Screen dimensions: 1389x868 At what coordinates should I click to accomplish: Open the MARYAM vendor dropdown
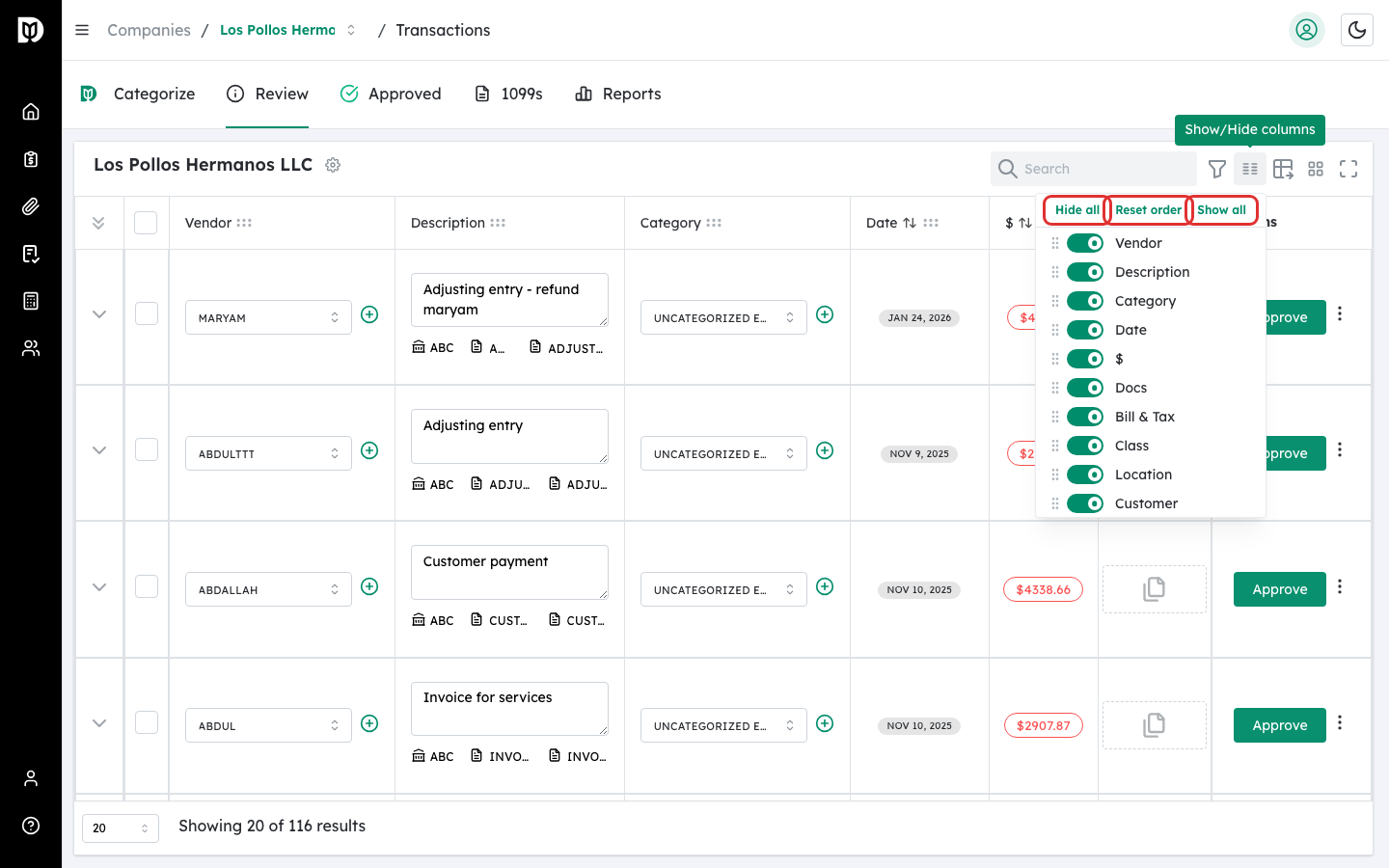pos(268,316)
